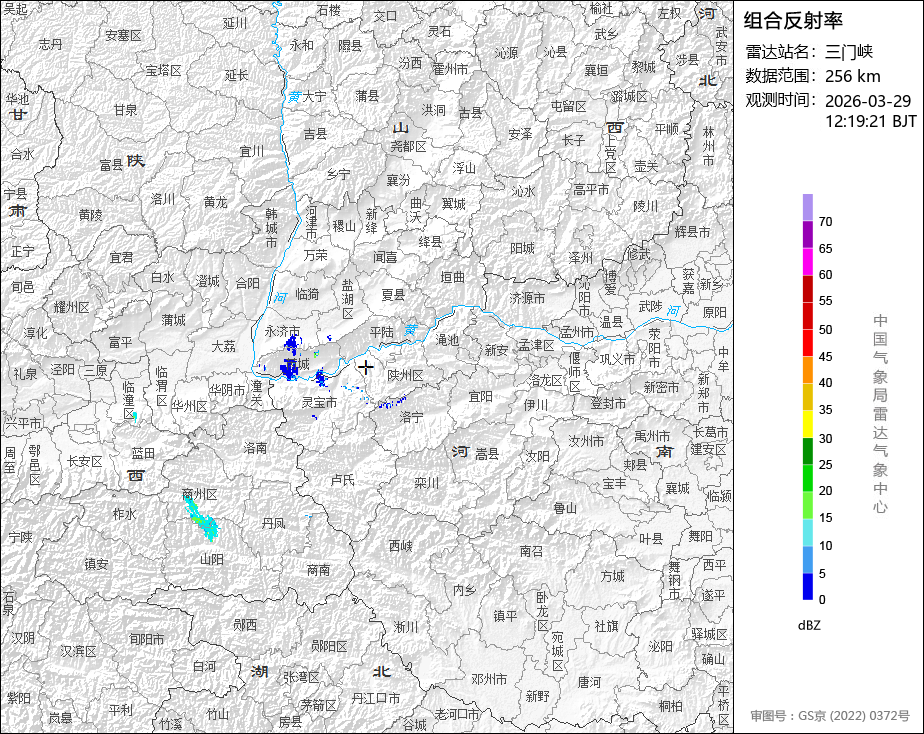The width and height of the screenshot is (924, 734).
Task: Pick the 10–15 dBZ cyan legend swatch
Action: tap(807, 533)
